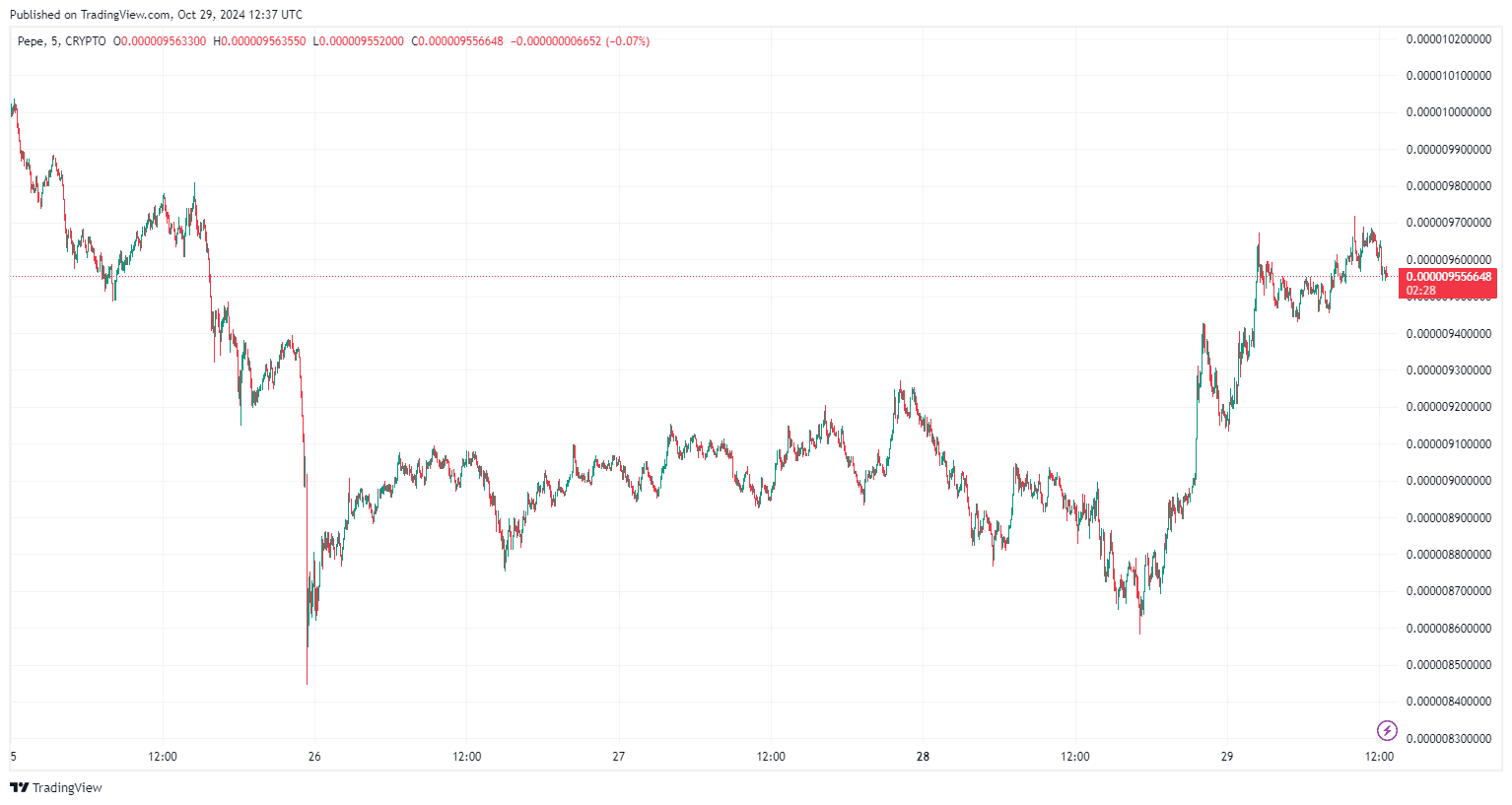The height and width of the screenshot is (805, 1512).
Task: Click the Close value C0.000009556648
Action: [456, 41]
